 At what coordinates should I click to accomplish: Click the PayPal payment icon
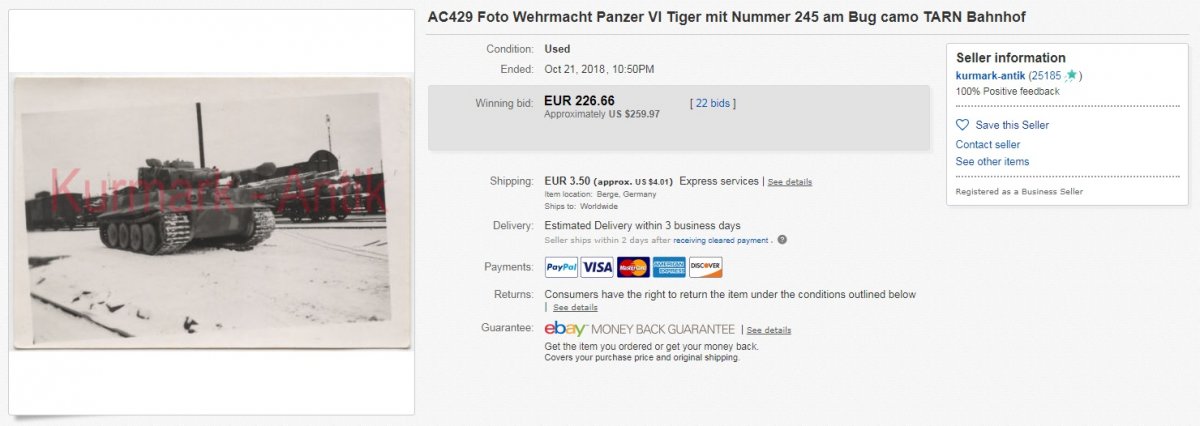[562, 267]
